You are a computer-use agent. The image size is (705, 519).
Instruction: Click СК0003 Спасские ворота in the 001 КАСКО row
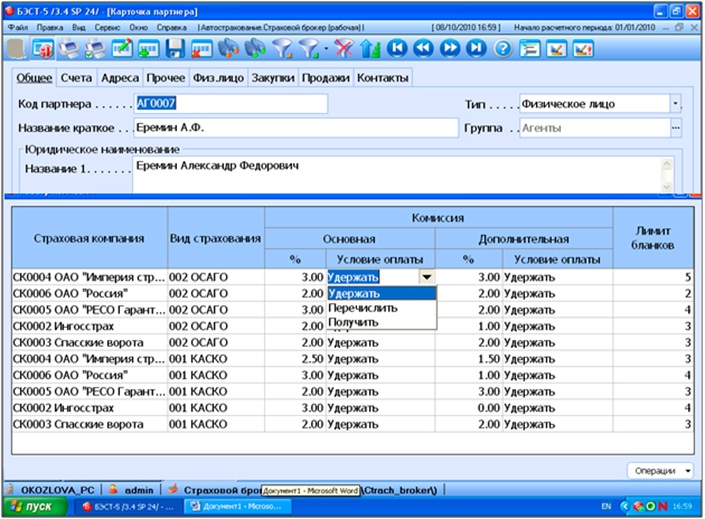tap(89, 424)
